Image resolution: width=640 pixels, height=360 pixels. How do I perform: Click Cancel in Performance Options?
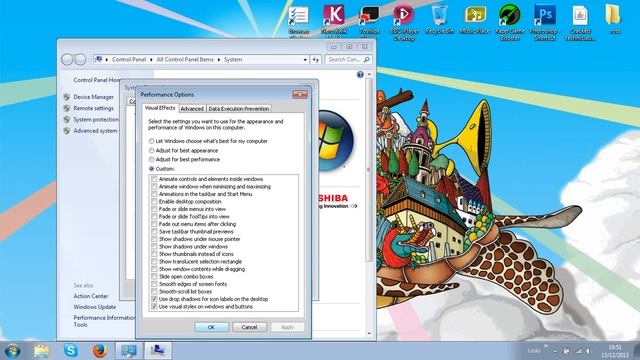pyautogui.click(x=249, y=327)
